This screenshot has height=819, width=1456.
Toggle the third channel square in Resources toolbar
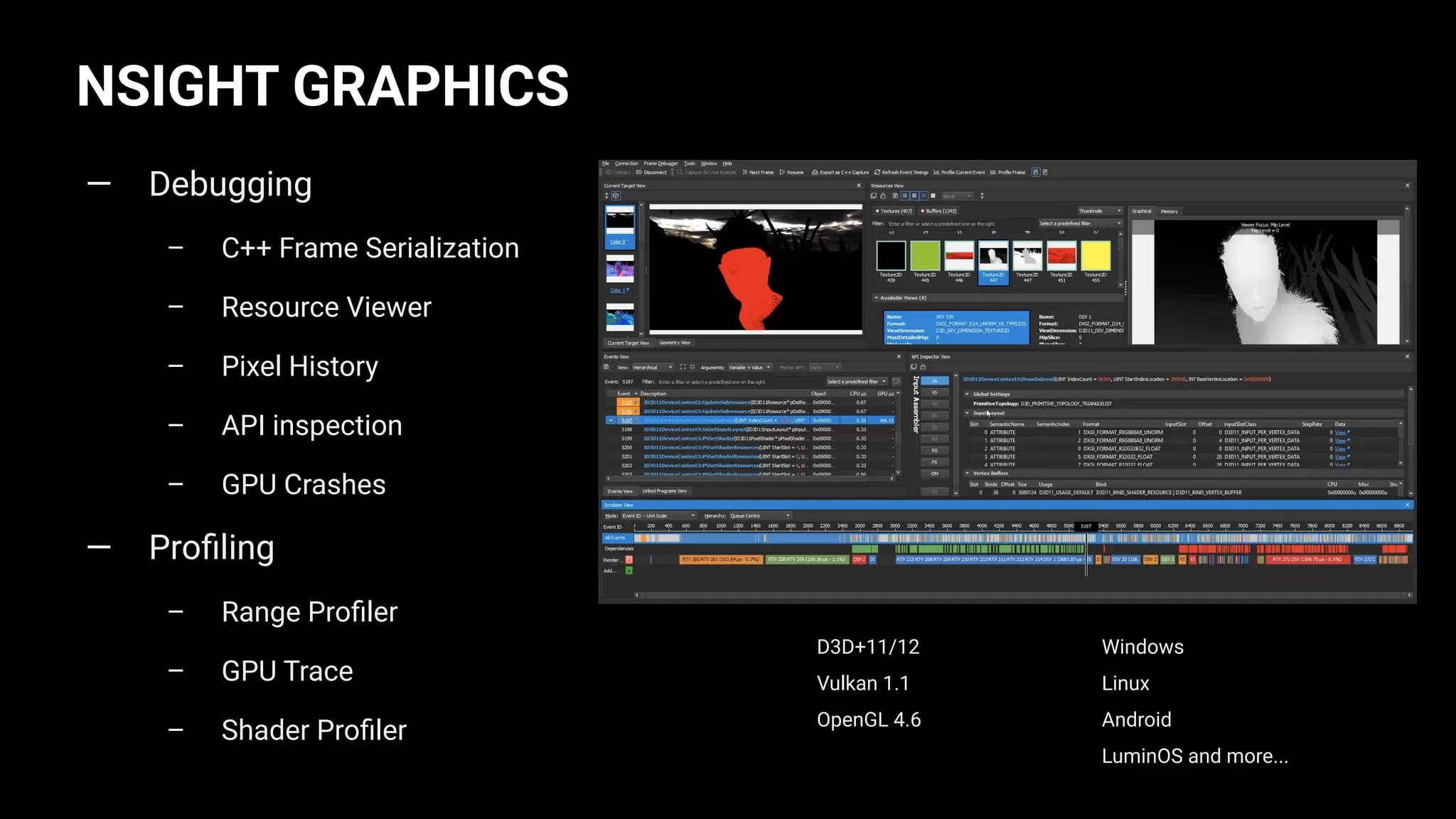coord(924,196)
